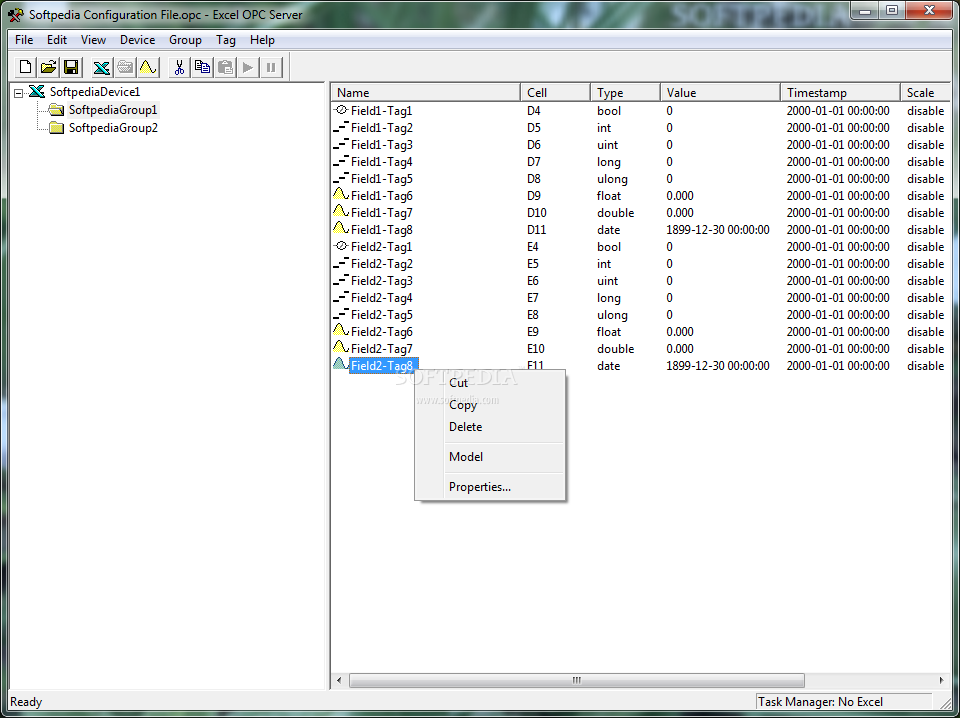The height and width of the screenshot is (718, 960).
Task: Click the bool icon beside Field2-Tag1
Action: click(x=341, y=246)
